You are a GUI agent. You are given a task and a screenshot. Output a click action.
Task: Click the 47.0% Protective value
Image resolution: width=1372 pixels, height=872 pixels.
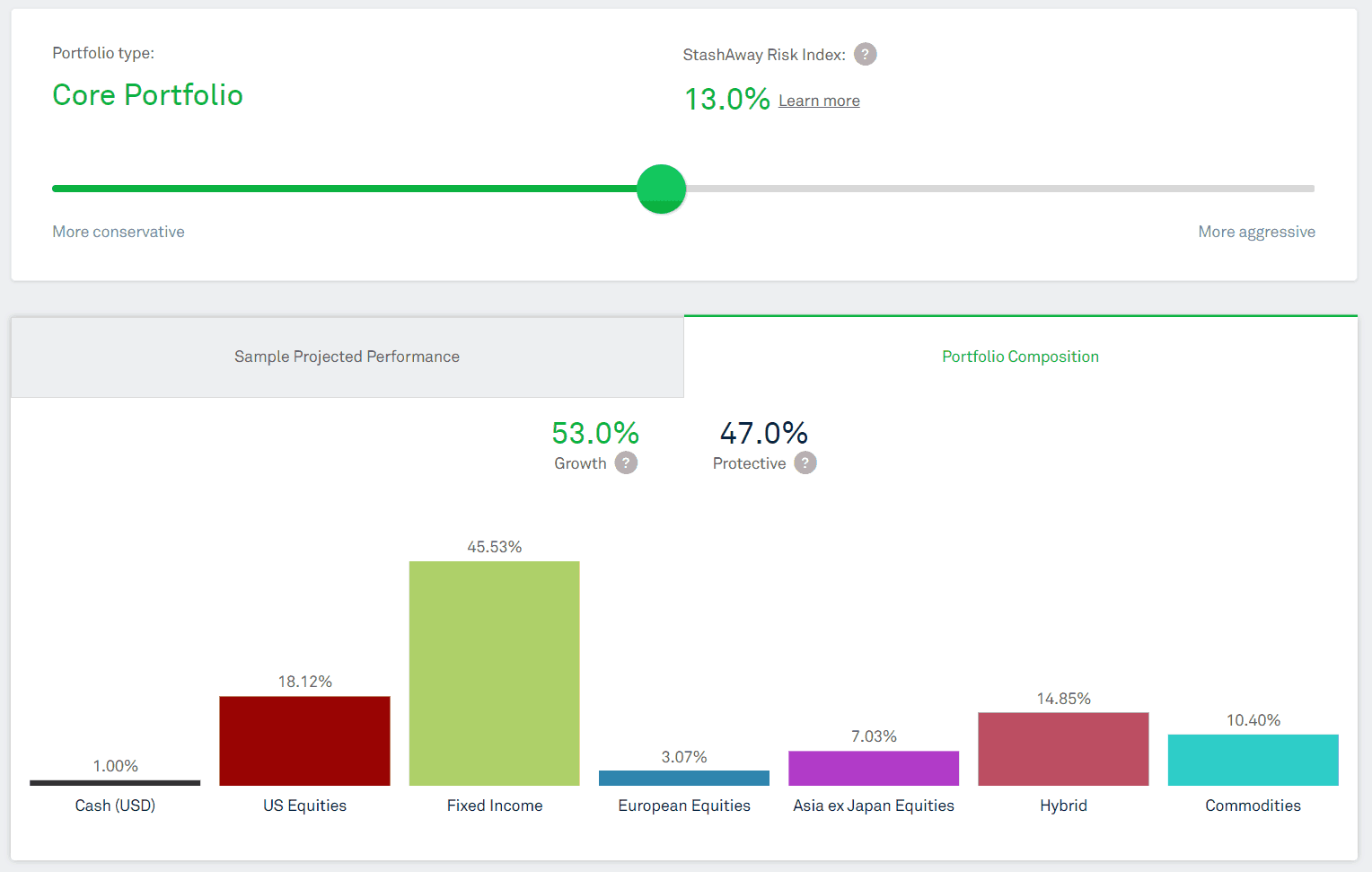pos(763,434)
